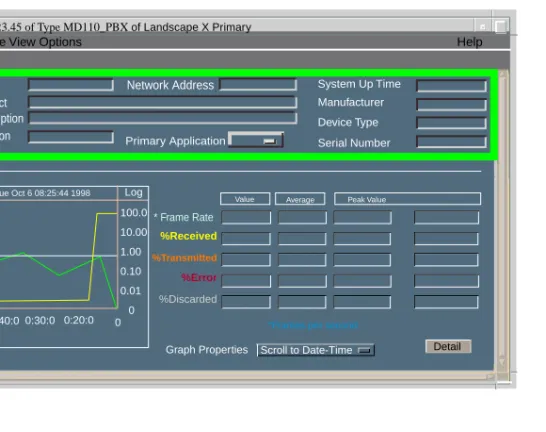Click the 100.0 axis value on graph
Image resolution: width=546 pixels, height=432 pixels.
[134, 212]
